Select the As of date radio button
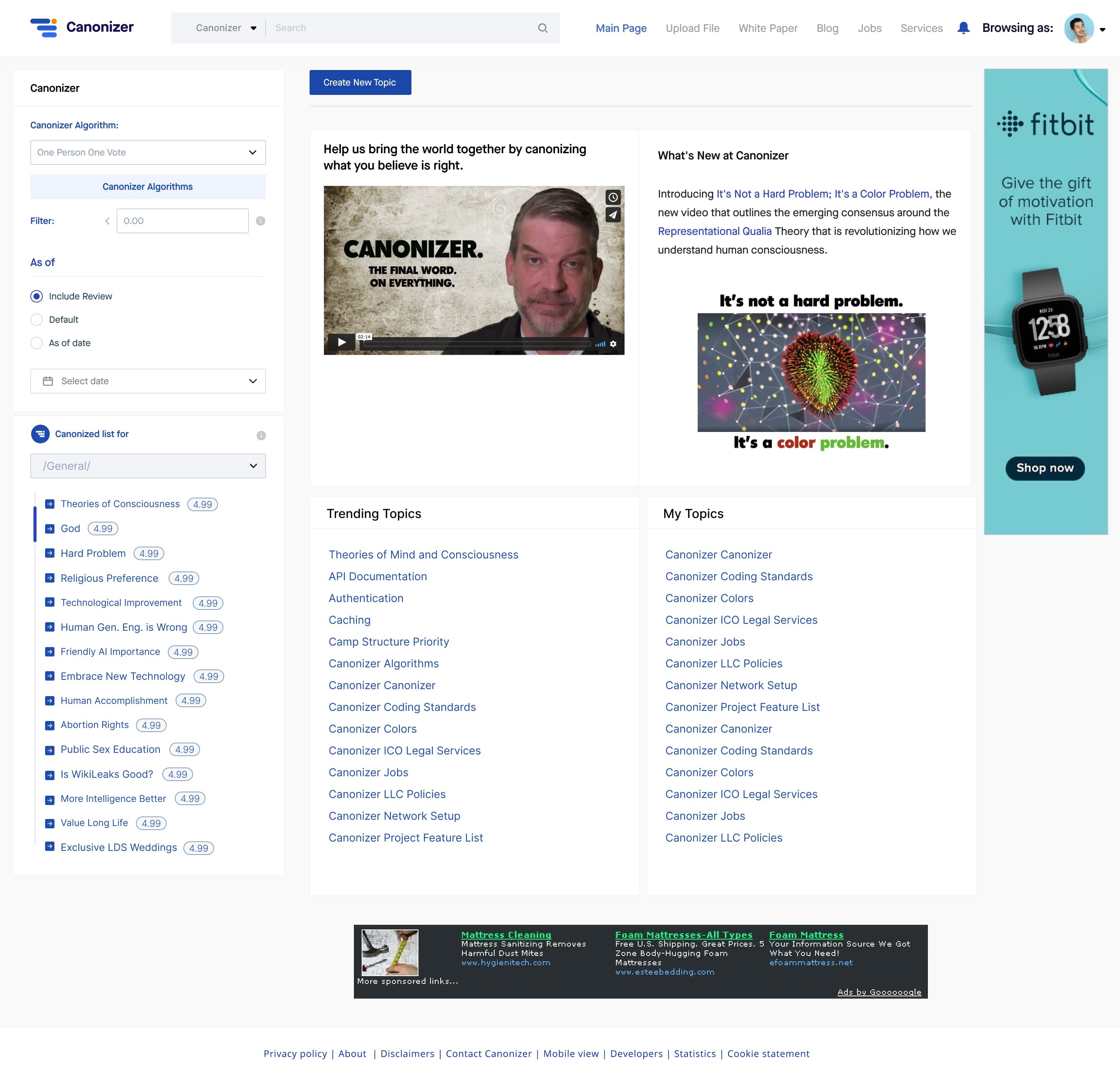The height and width of the screenshot is (1078, 1120). pyautogui.click(x=37, y=343)
